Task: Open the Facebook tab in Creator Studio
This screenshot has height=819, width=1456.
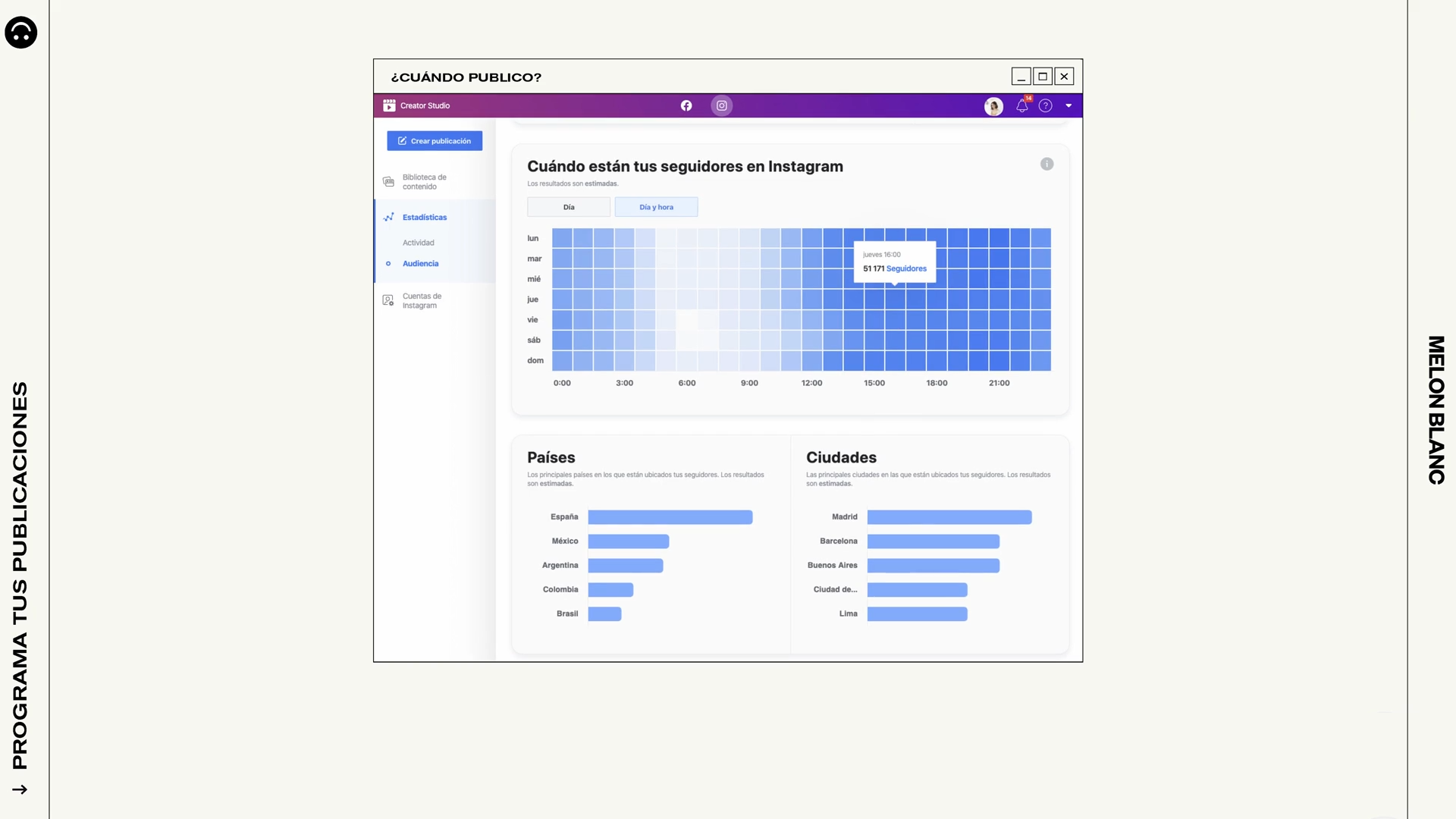Action: (x=686, y=105)
